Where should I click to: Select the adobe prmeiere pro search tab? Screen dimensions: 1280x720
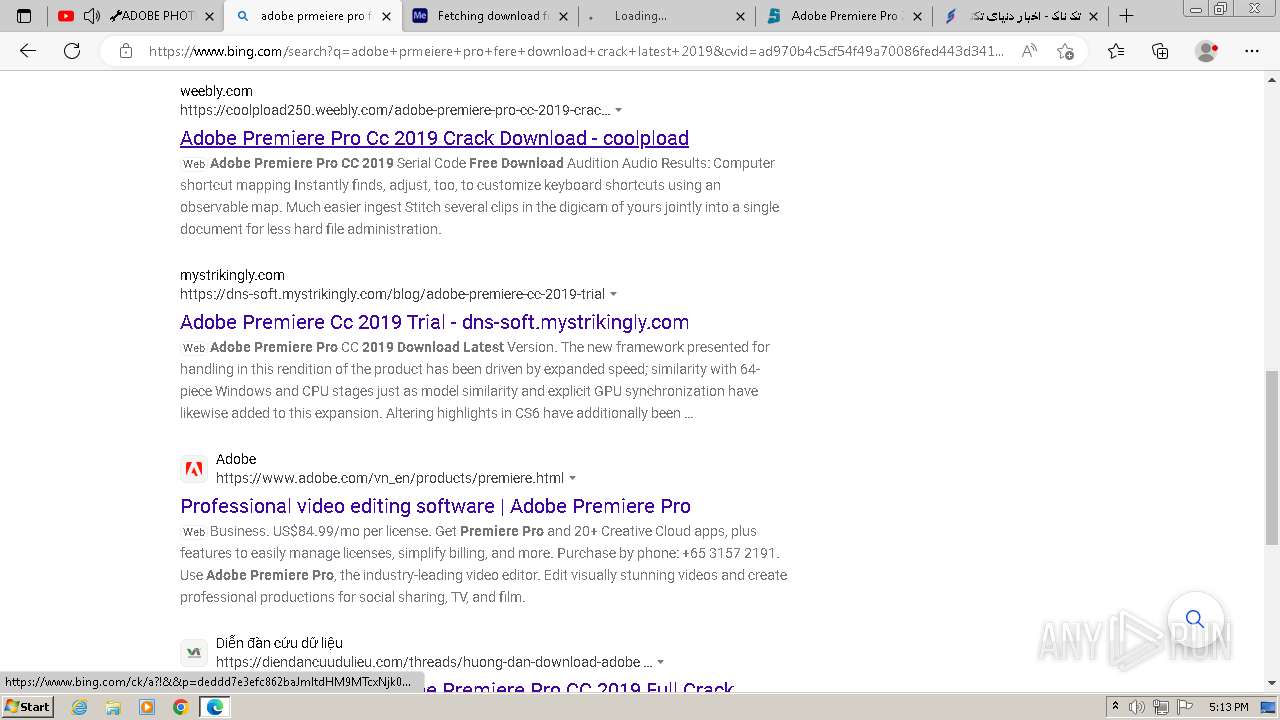313,16
